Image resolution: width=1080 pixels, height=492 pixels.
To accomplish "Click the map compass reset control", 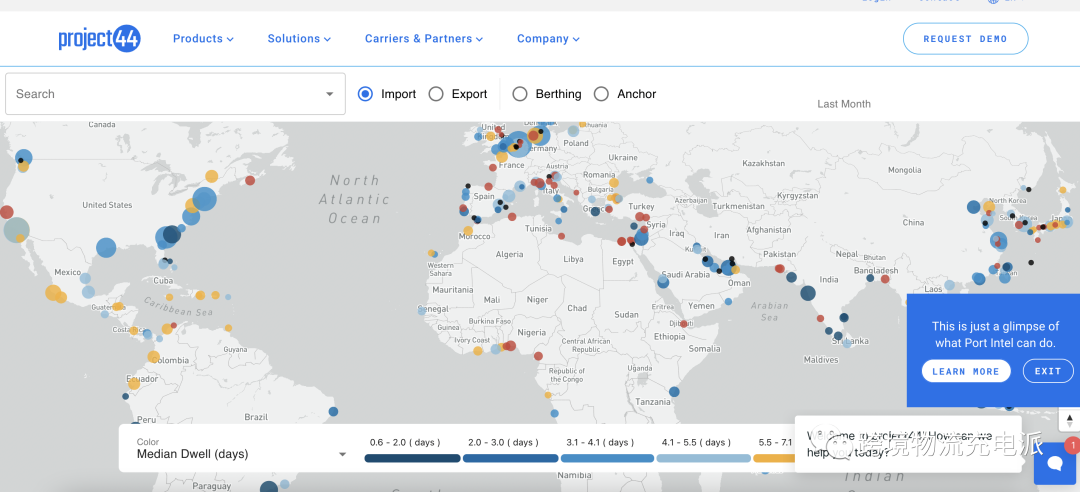I will click(x=1069, y=421).
